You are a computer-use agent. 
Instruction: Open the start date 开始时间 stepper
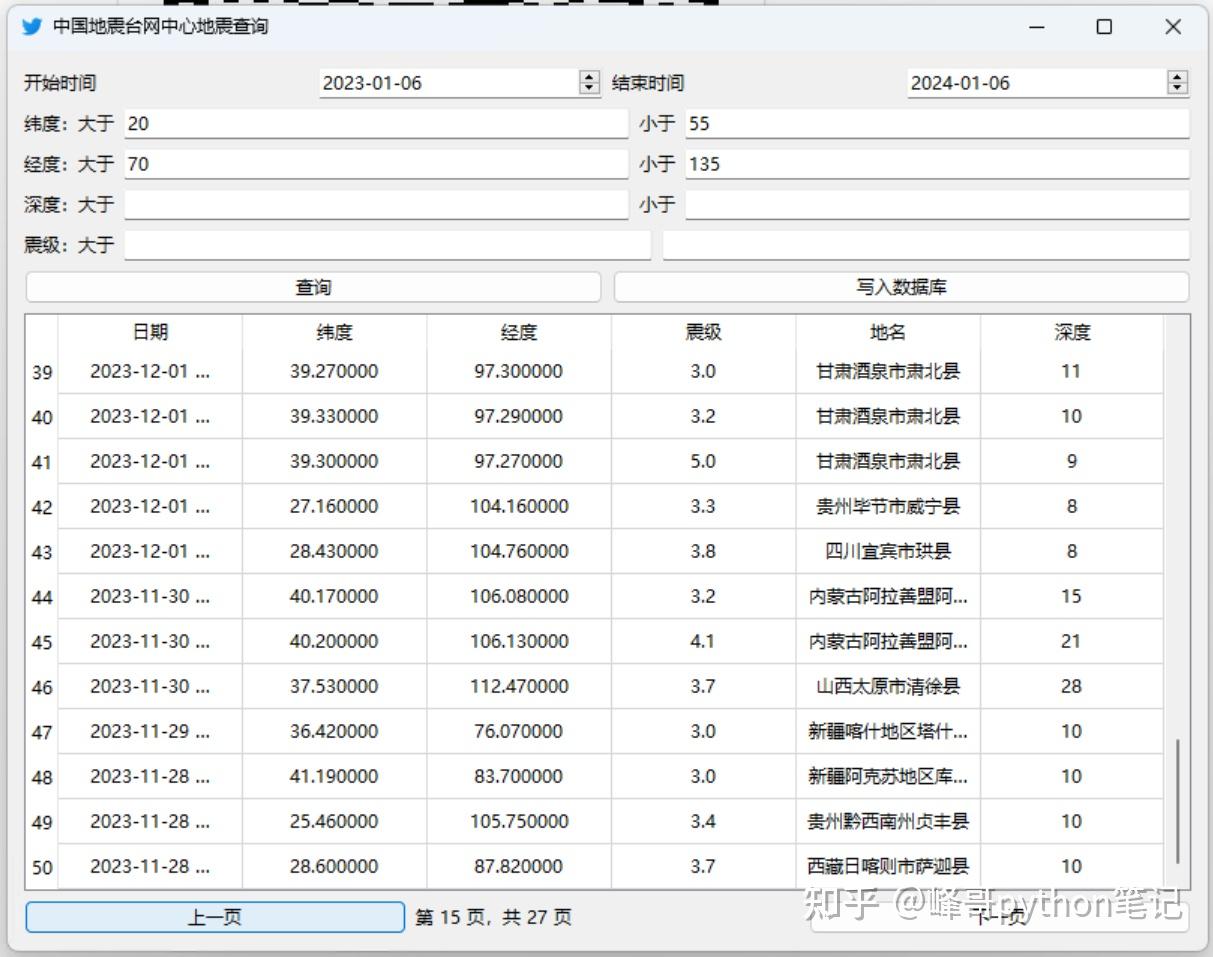click(590, 83)
